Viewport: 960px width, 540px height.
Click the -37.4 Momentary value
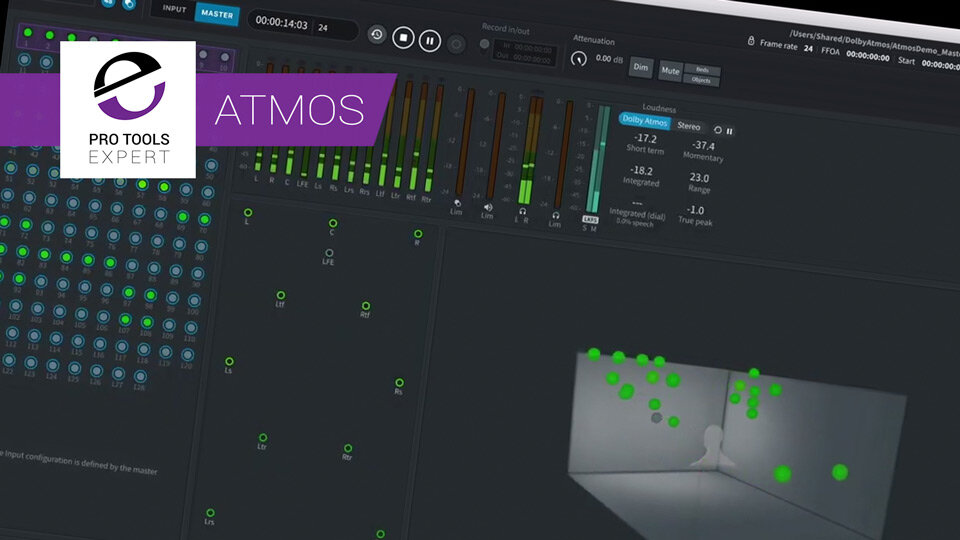[x=703, y=145]
